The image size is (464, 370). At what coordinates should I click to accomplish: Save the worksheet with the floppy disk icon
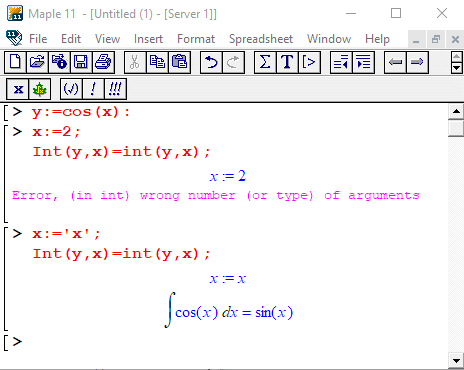81,62
